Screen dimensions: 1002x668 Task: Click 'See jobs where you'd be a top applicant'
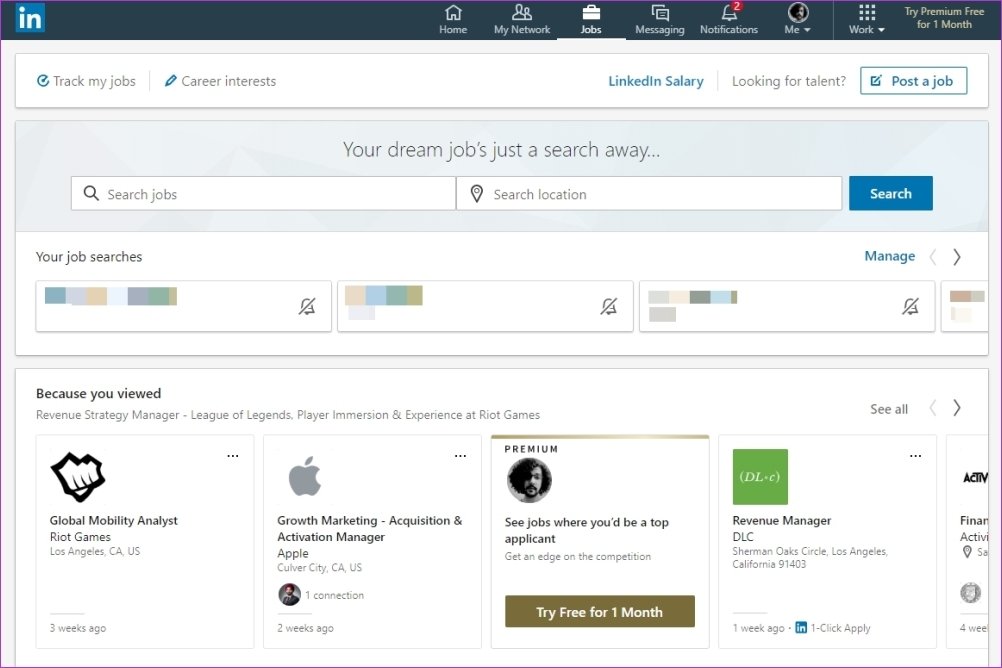tap(587, 530)
